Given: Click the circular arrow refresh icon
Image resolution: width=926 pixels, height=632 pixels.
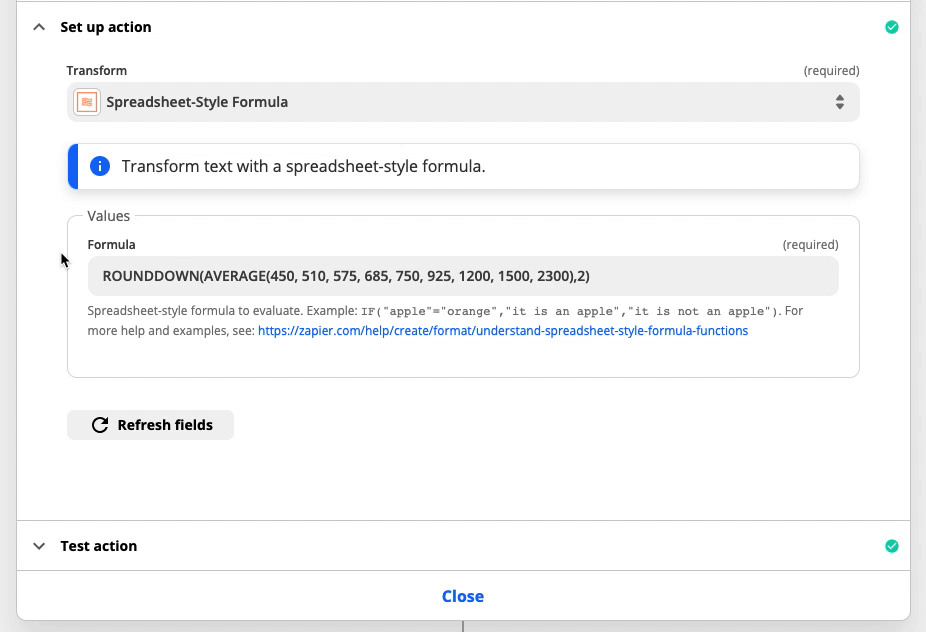Looking at the screenshot, I should tap(100, 425).
